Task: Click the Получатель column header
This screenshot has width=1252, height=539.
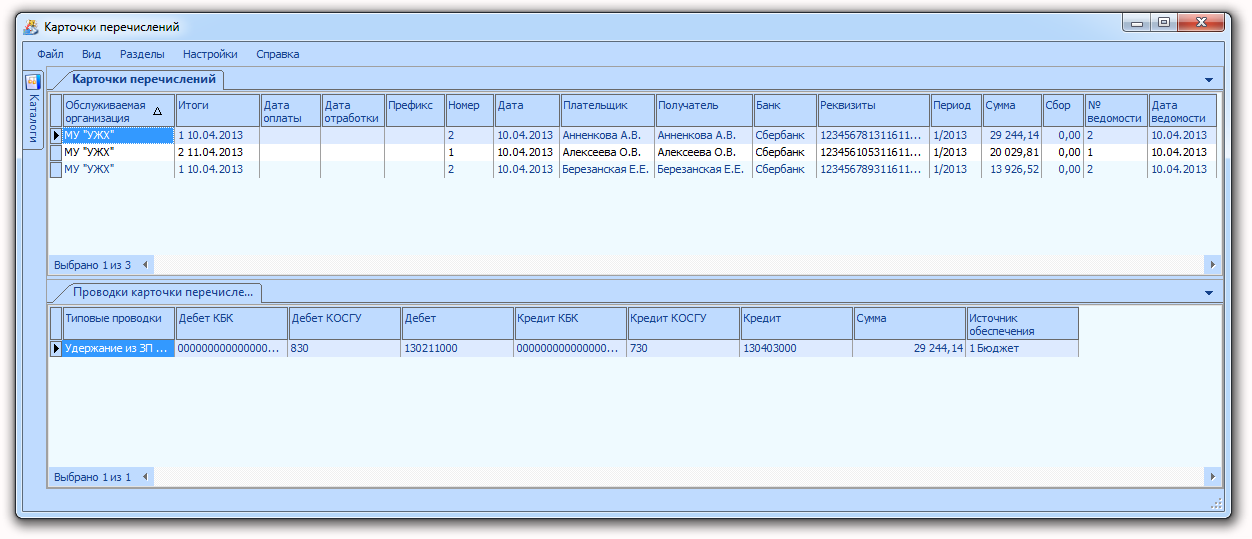Action: [x=704, y=111]
